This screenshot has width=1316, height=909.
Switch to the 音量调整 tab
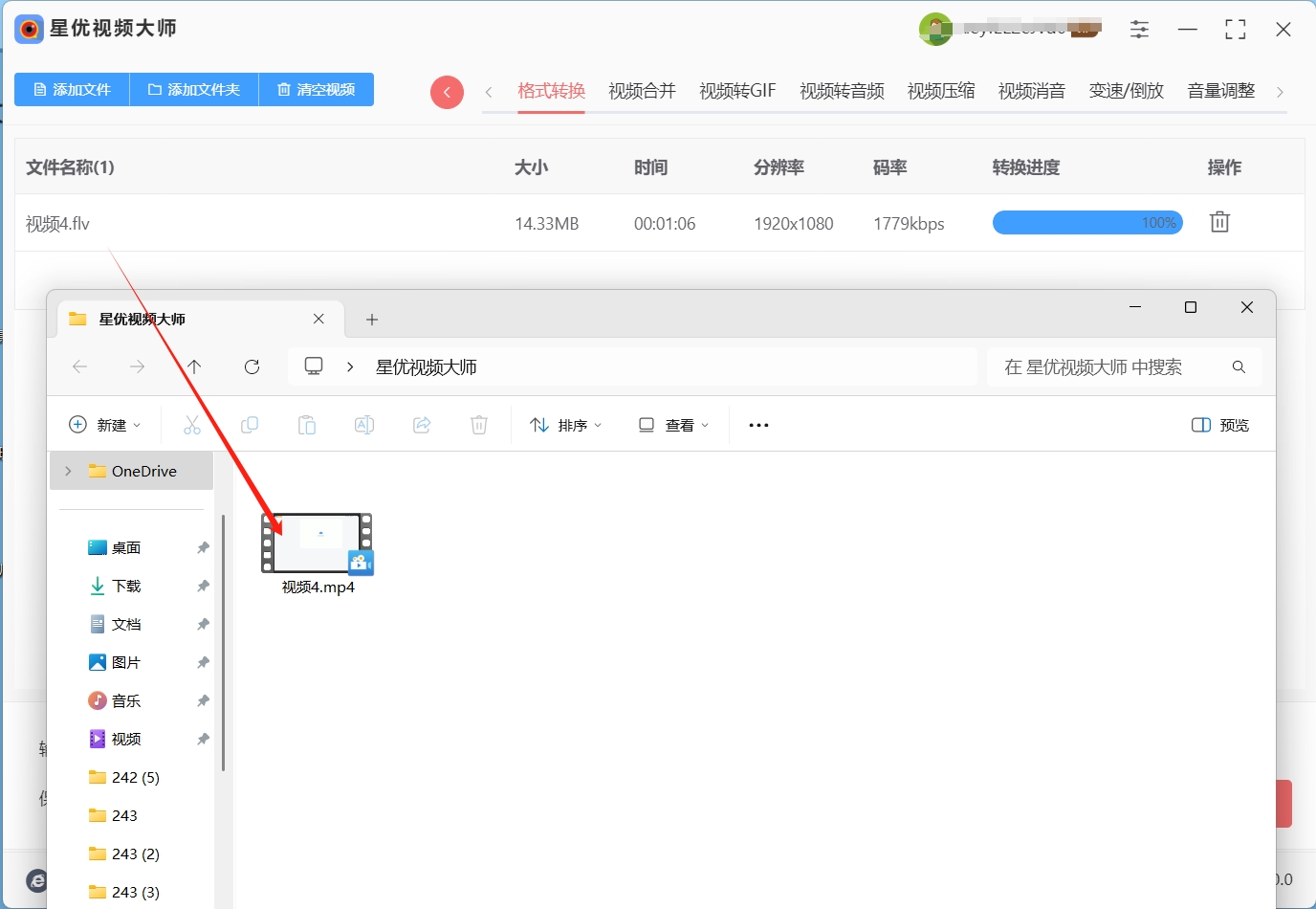[1221, 91]
